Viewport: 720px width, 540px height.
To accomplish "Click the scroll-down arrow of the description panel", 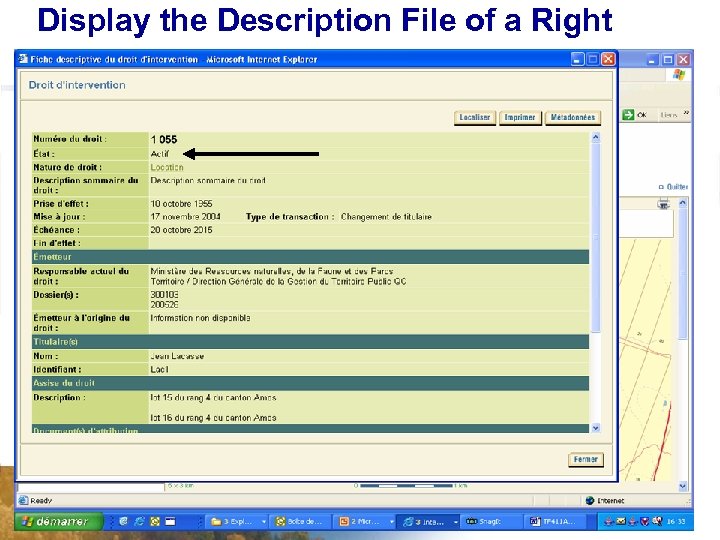I will pyautogui.click(x=596, y=428).
